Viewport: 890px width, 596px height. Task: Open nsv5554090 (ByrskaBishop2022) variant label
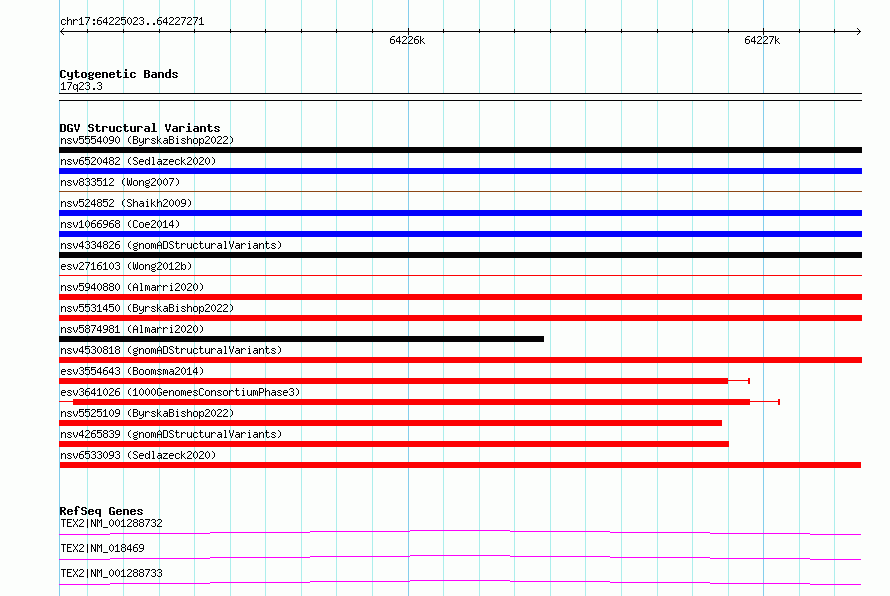[147, 140]
